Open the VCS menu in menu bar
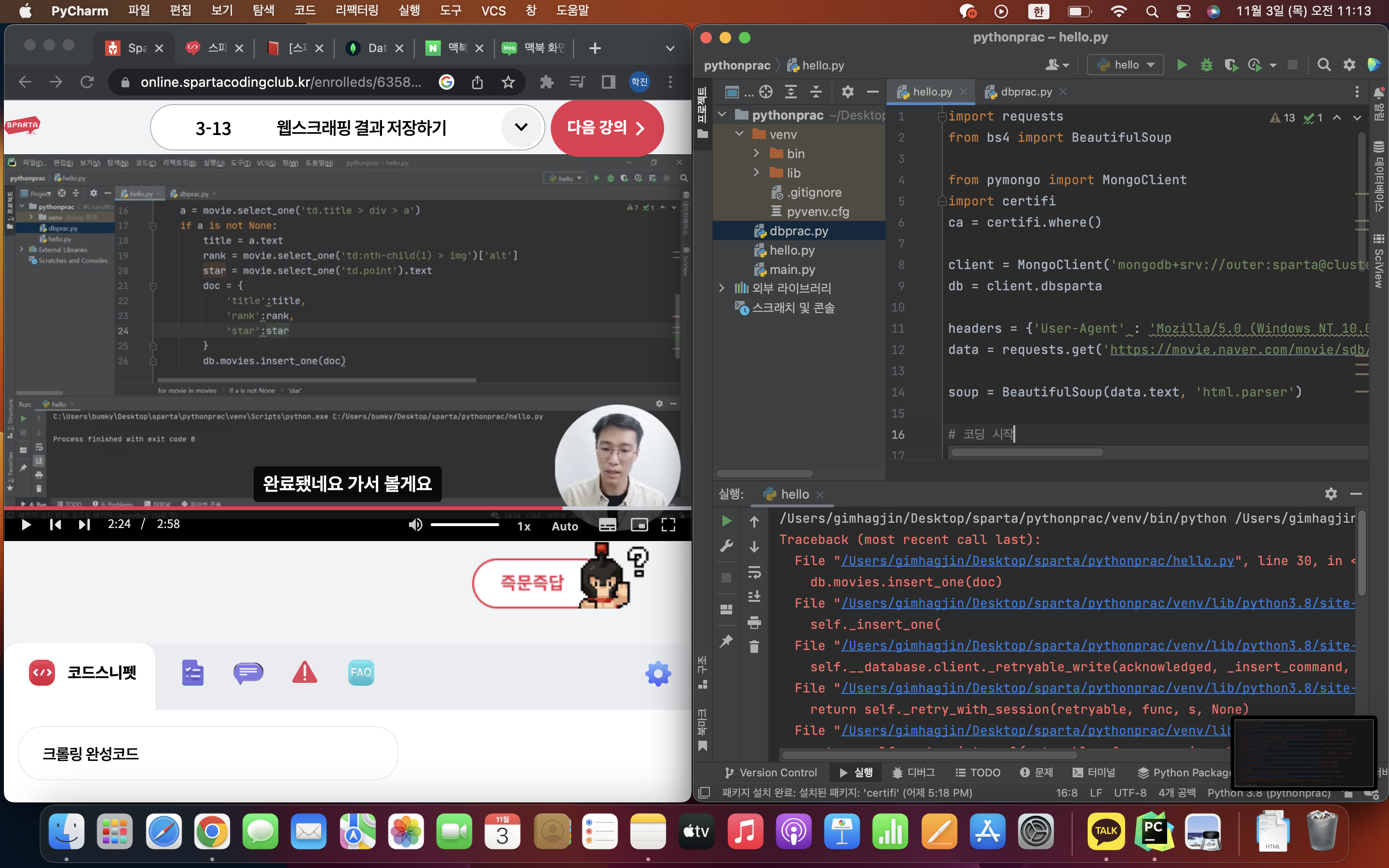The height and width of the screenshot is (868, 1389). point(493,11)
